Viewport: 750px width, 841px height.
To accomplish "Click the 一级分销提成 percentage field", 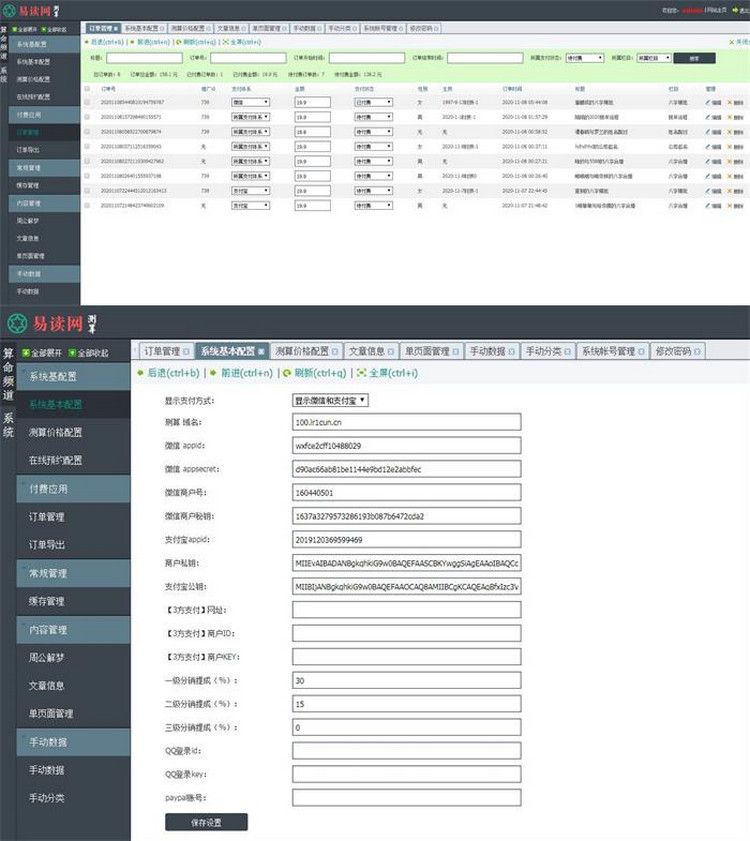I will tap(407, 680).
